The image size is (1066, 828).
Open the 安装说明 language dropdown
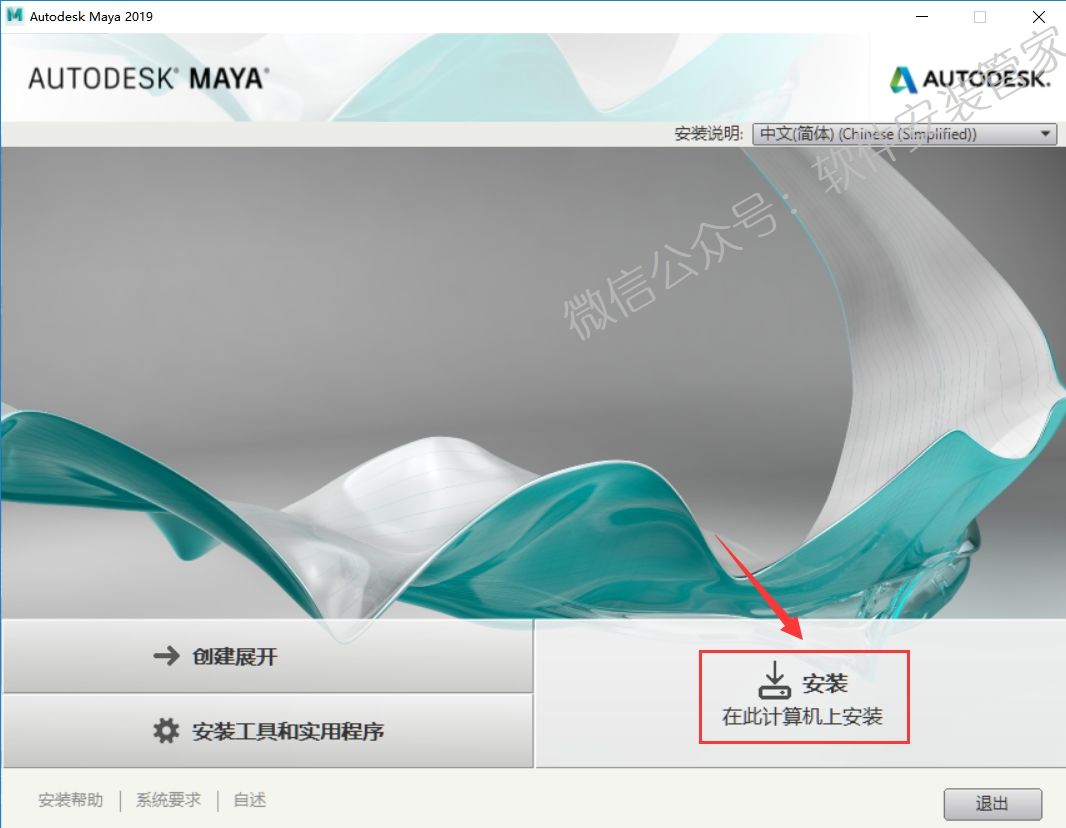[x=904, y=134]
